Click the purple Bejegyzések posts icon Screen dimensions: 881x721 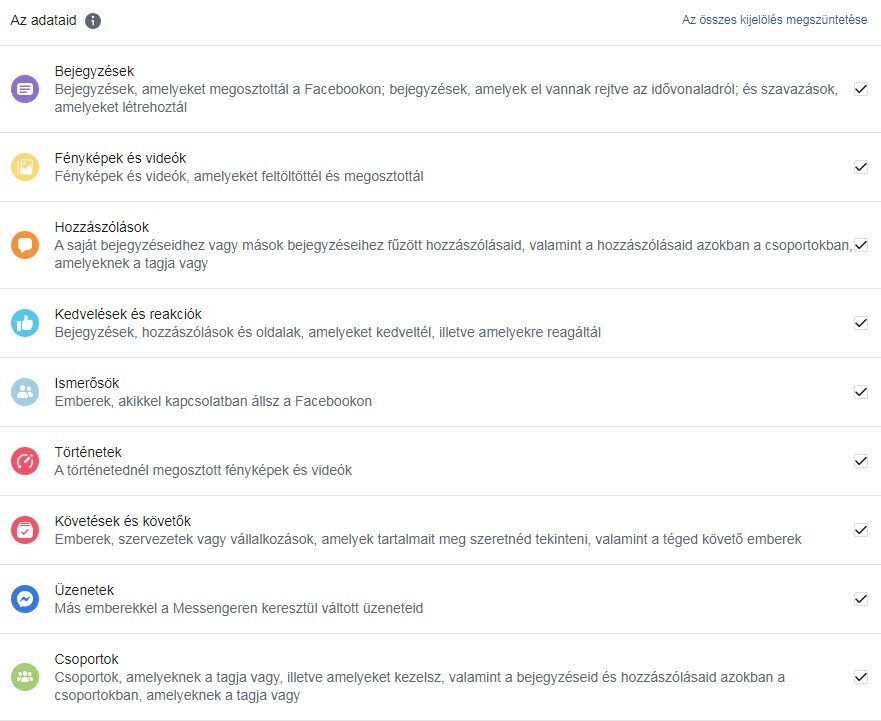coord(24,89)
